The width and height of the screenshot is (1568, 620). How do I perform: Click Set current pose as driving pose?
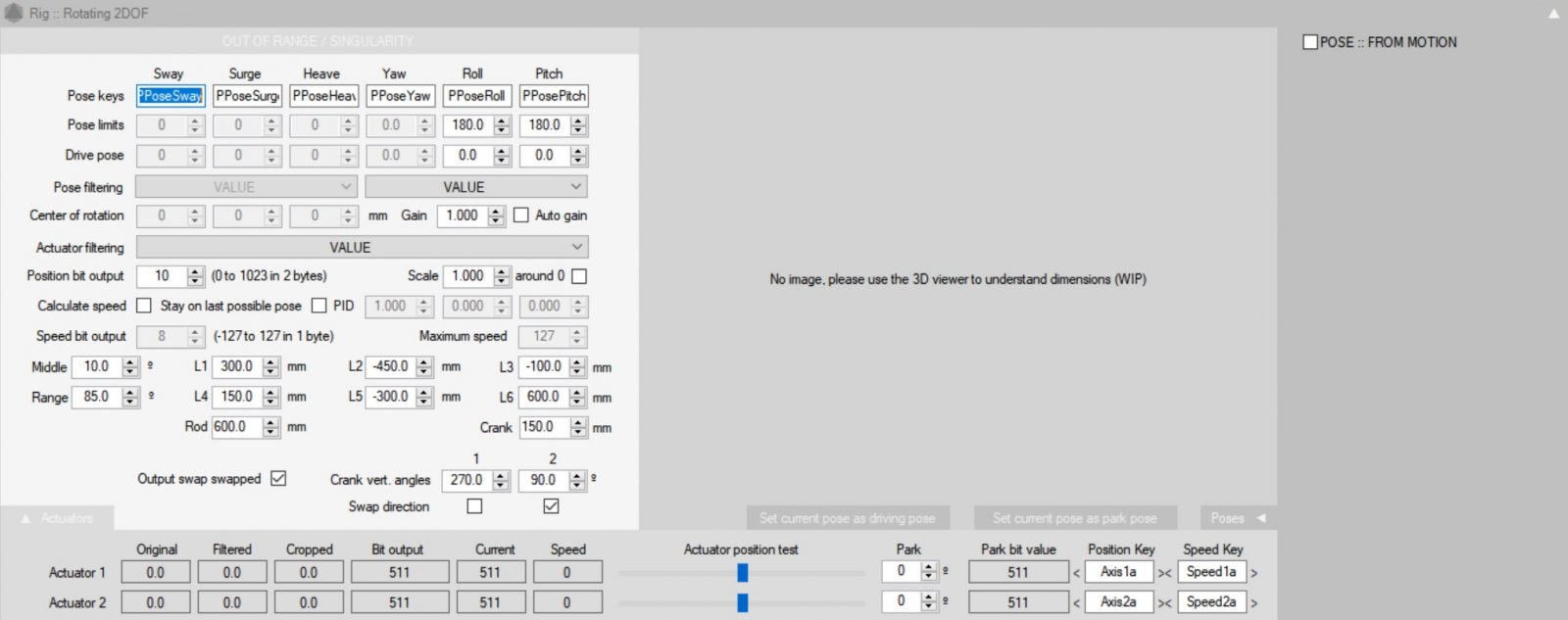tap(847, 518)
